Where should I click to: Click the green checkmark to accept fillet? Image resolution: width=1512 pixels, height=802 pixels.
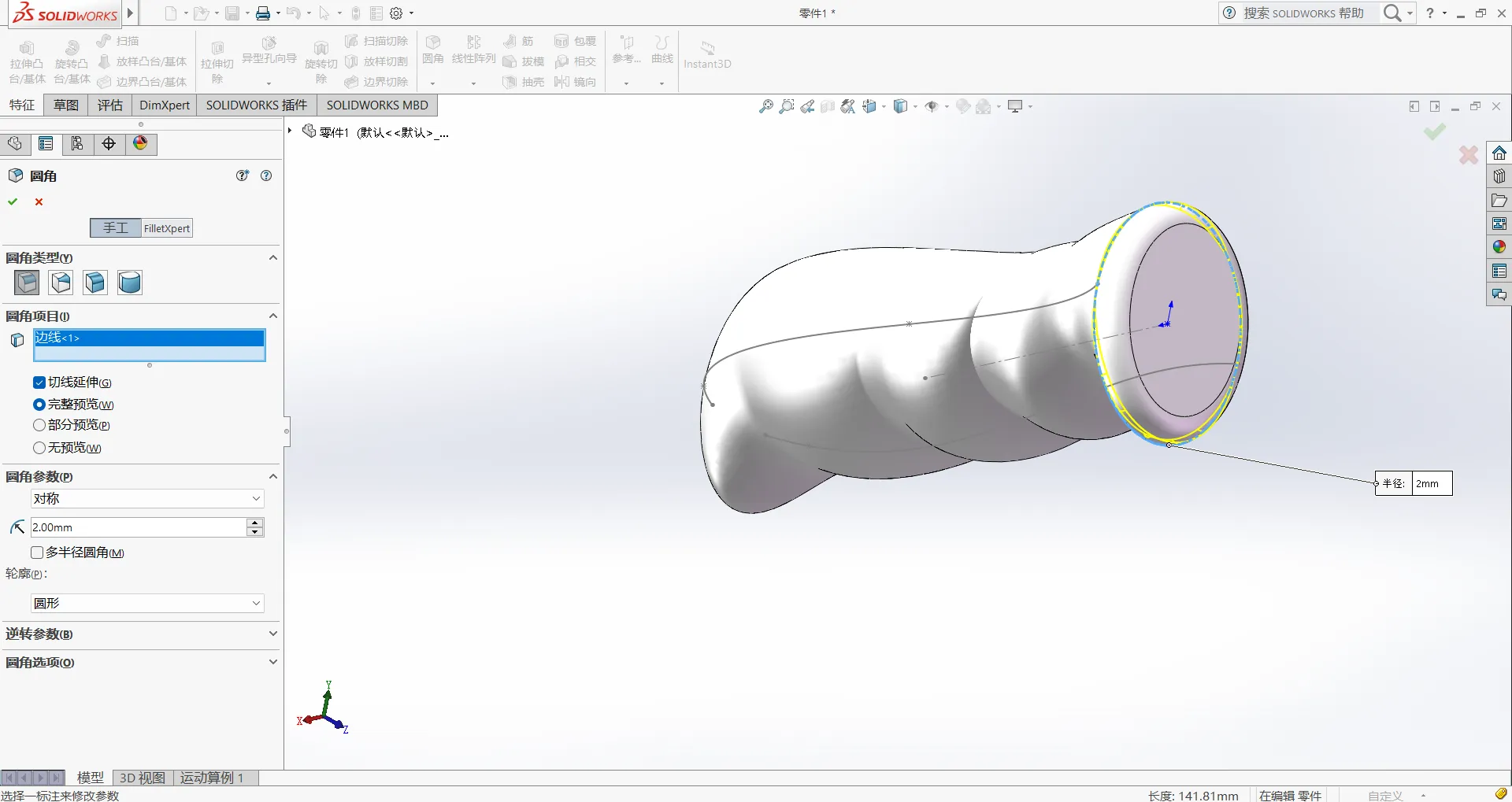[13, 202]
